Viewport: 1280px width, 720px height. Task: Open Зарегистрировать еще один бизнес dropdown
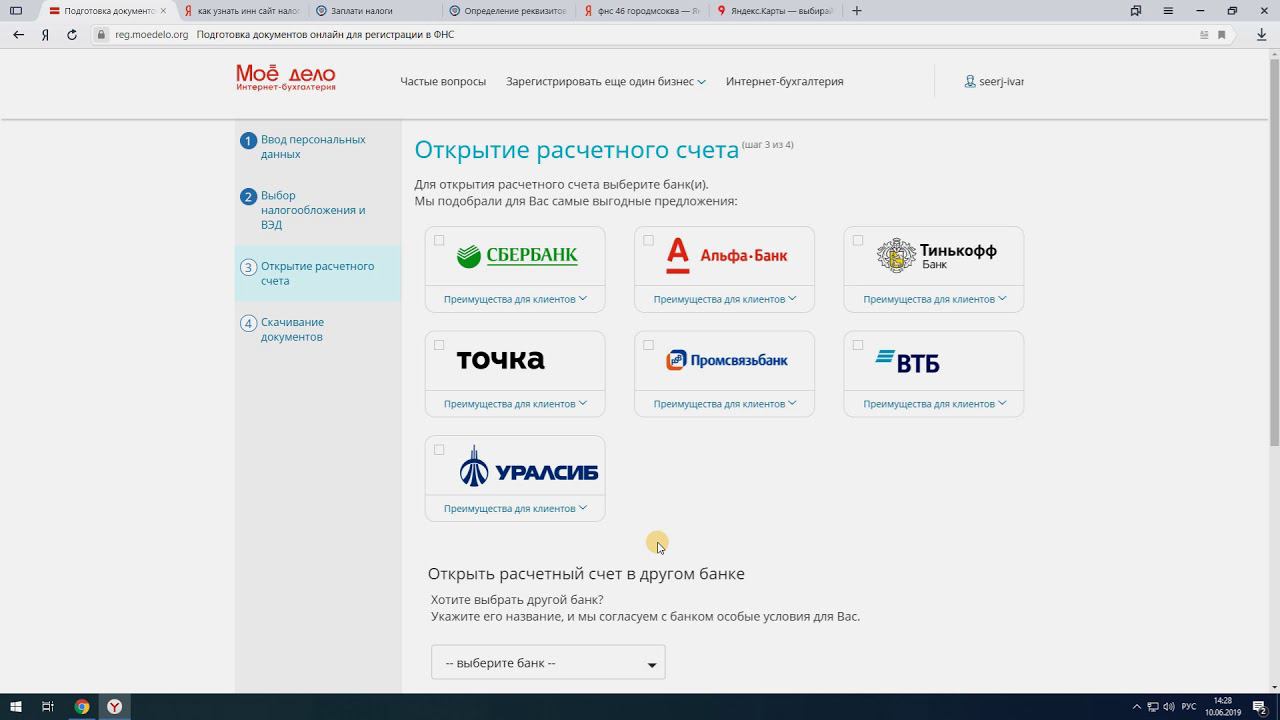606,81
